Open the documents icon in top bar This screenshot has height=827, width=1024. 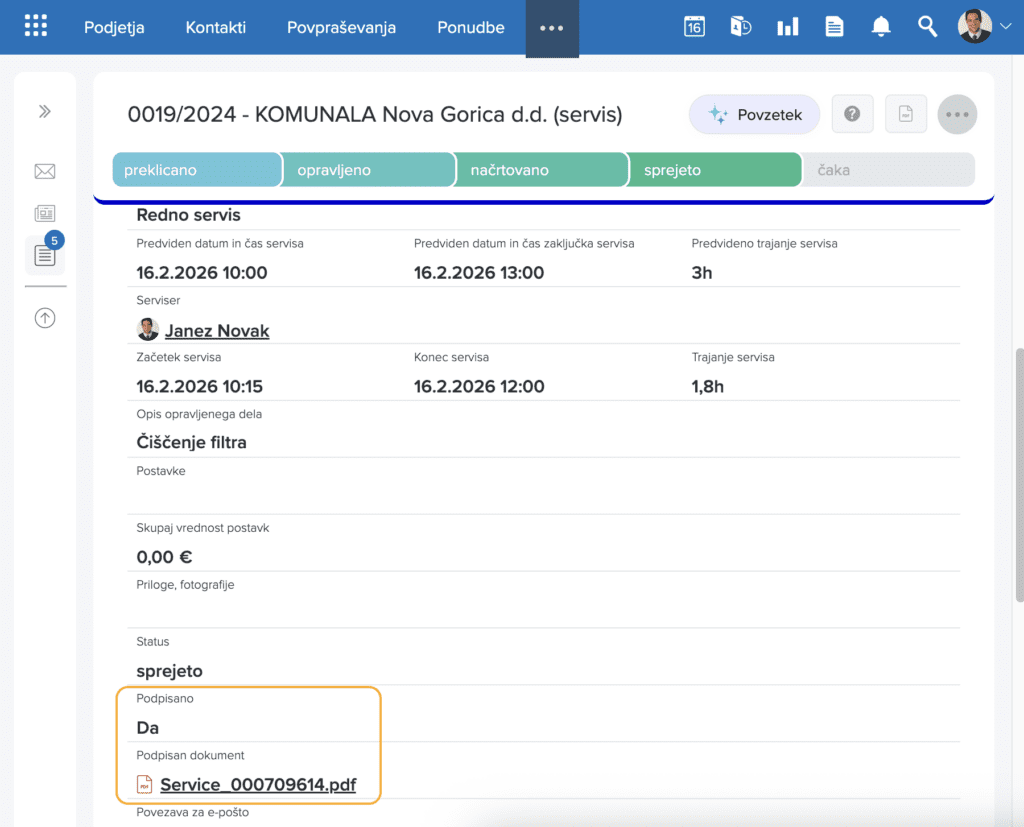coord(834,27)
